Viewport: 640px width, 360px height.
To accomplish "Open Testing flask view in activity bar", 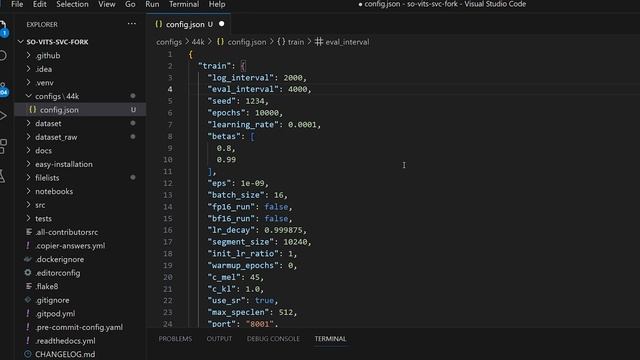I will coord(2,176).
